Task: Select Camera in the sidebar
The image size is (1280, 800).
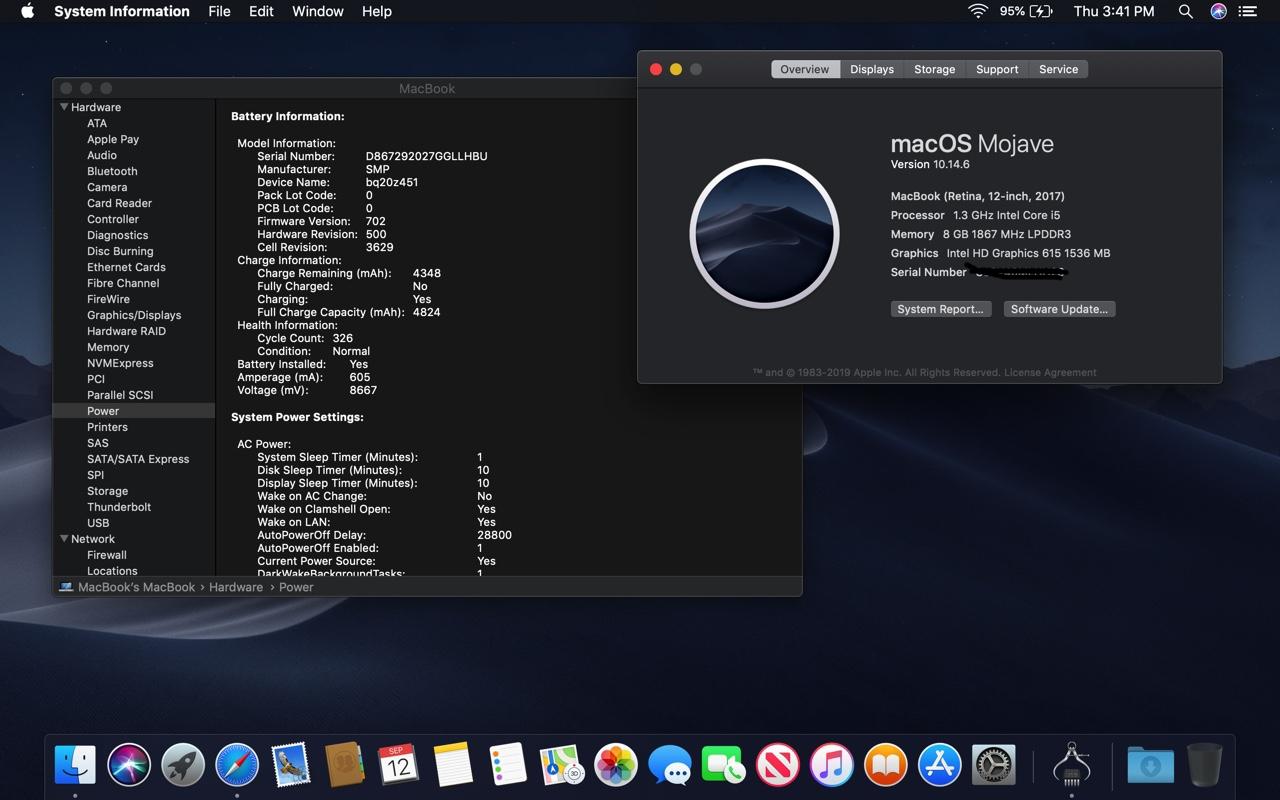Action: pyautogui.click(x=107, y=187)
